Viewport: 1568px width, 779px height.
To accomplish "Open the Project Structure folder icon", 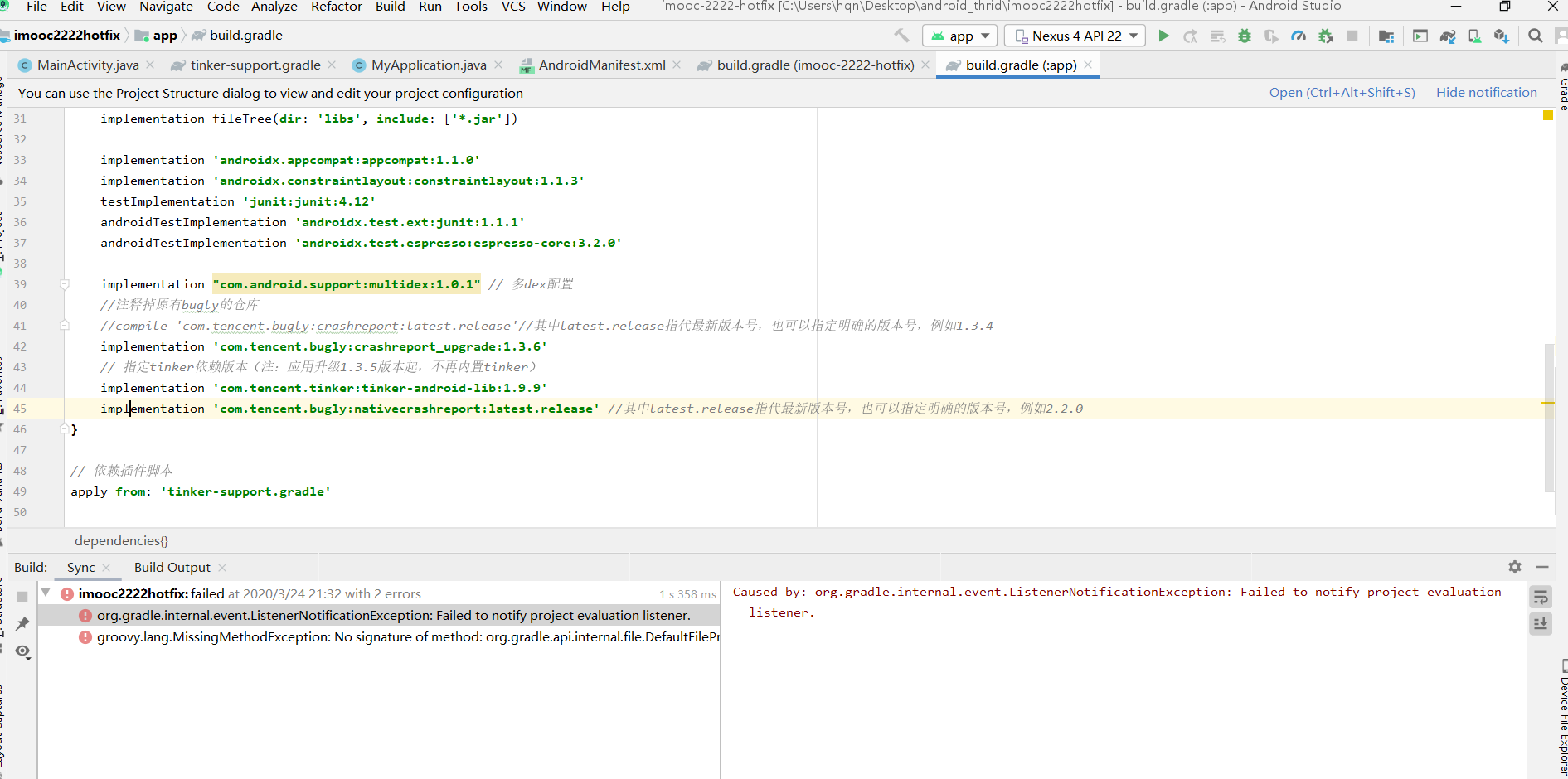I will (1386, 36).
